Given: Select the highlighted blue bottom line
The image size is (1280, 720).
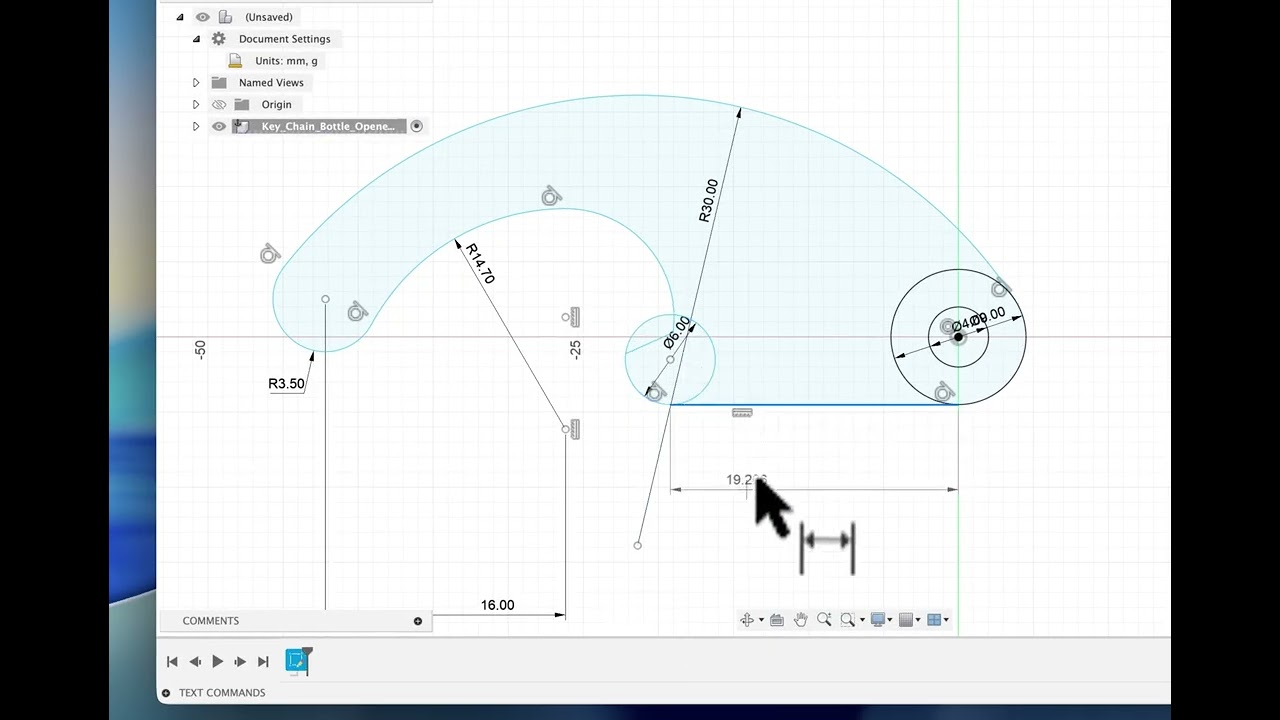Looking at the screenshot, I should tap(814, 404).
